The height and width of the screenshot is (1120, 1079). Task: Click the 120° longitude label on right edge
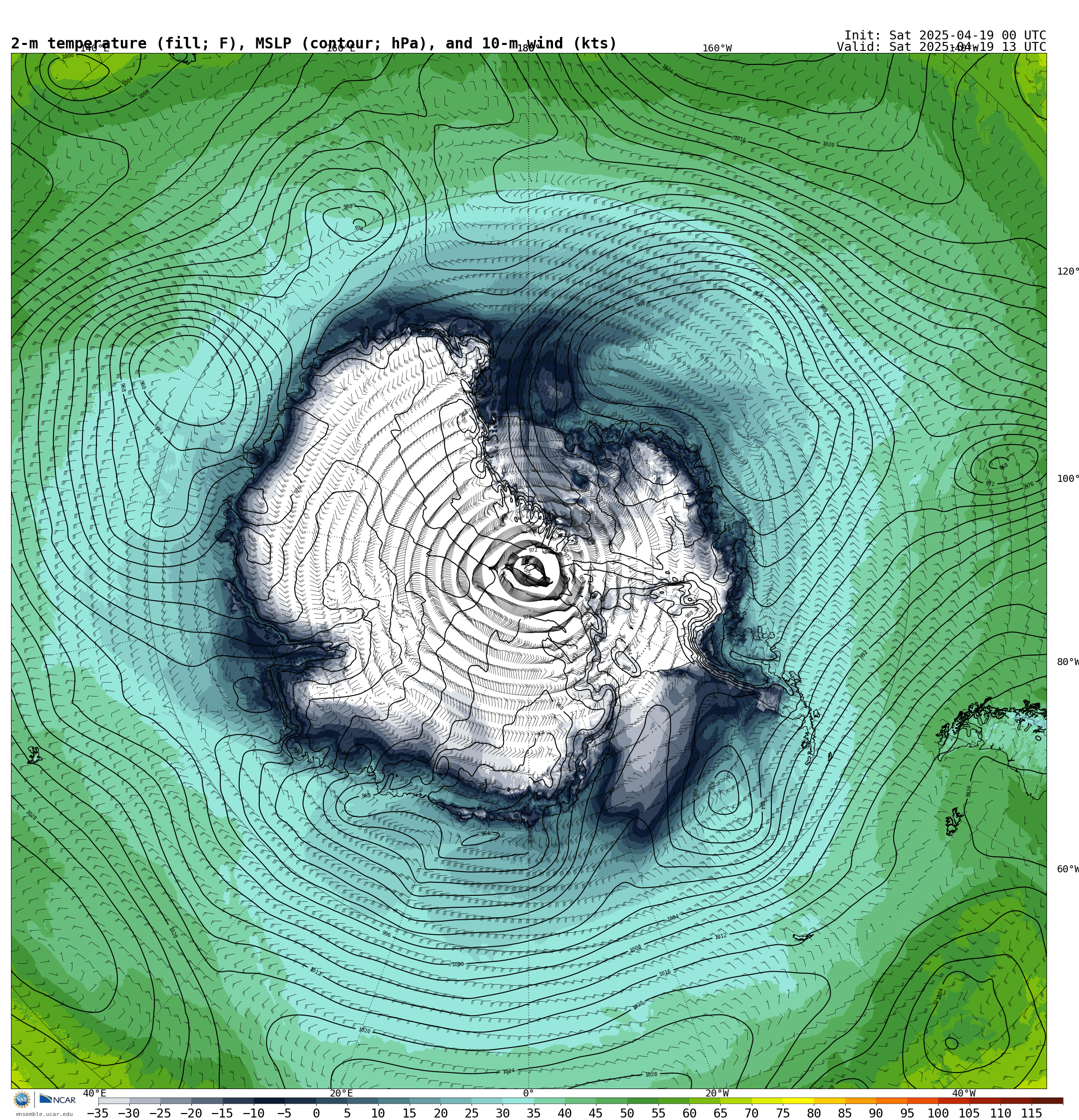(x=1068, y=272)
